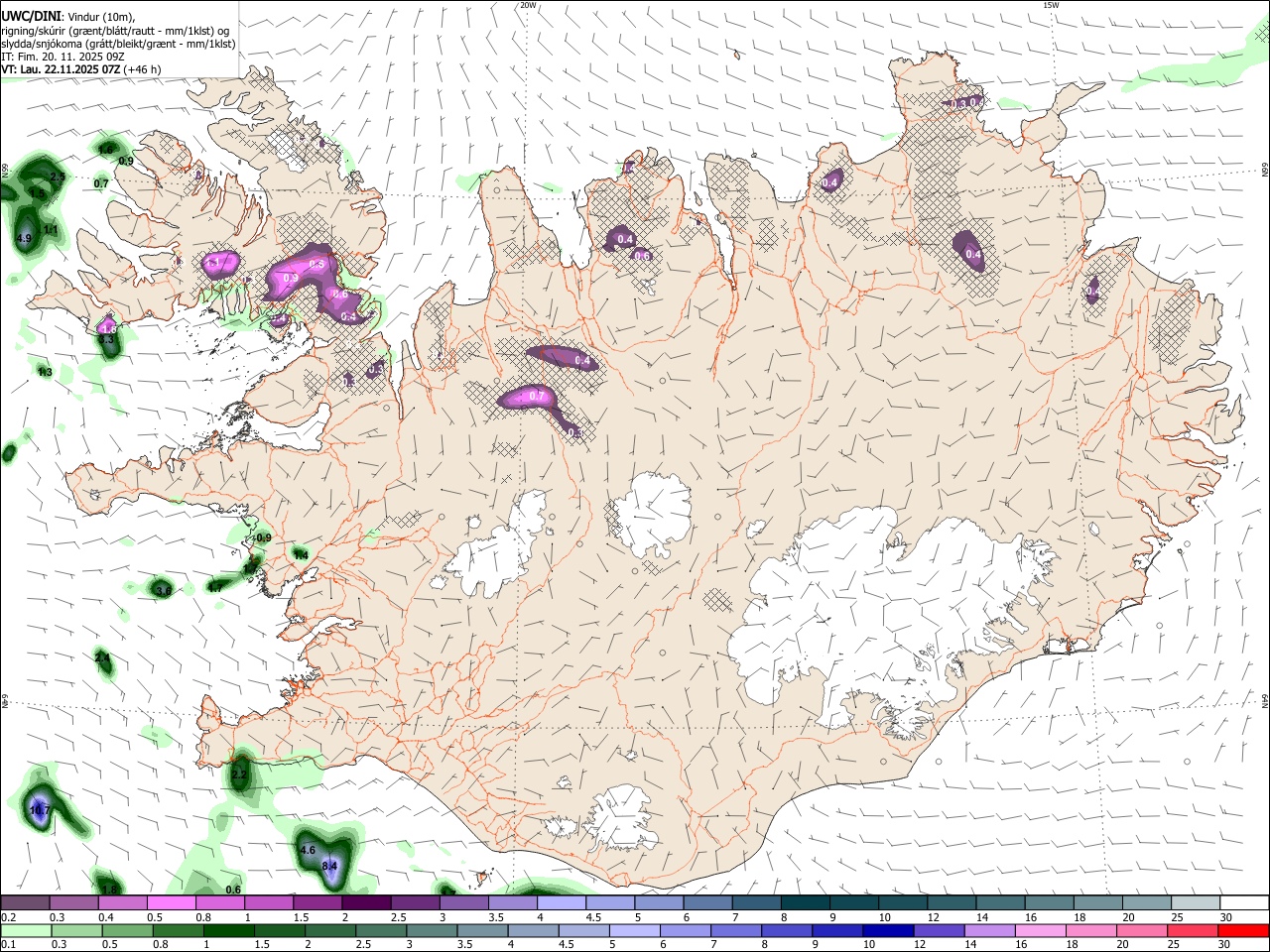Click the lavender 4–4.5 swatch in the upper scale
The width and height of the screenshot is (1270, 952).
tap(562, 902)
